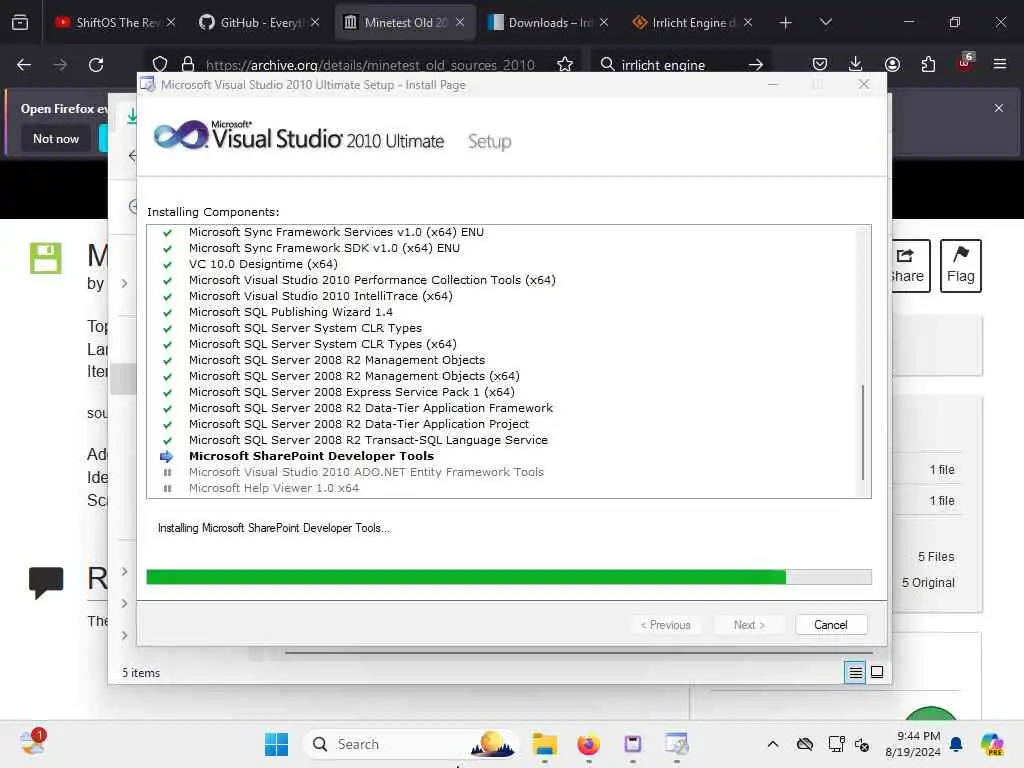Click the bookmark star in address bar
The width and height of the screenshot is (1024, 768).
(565, 64)
